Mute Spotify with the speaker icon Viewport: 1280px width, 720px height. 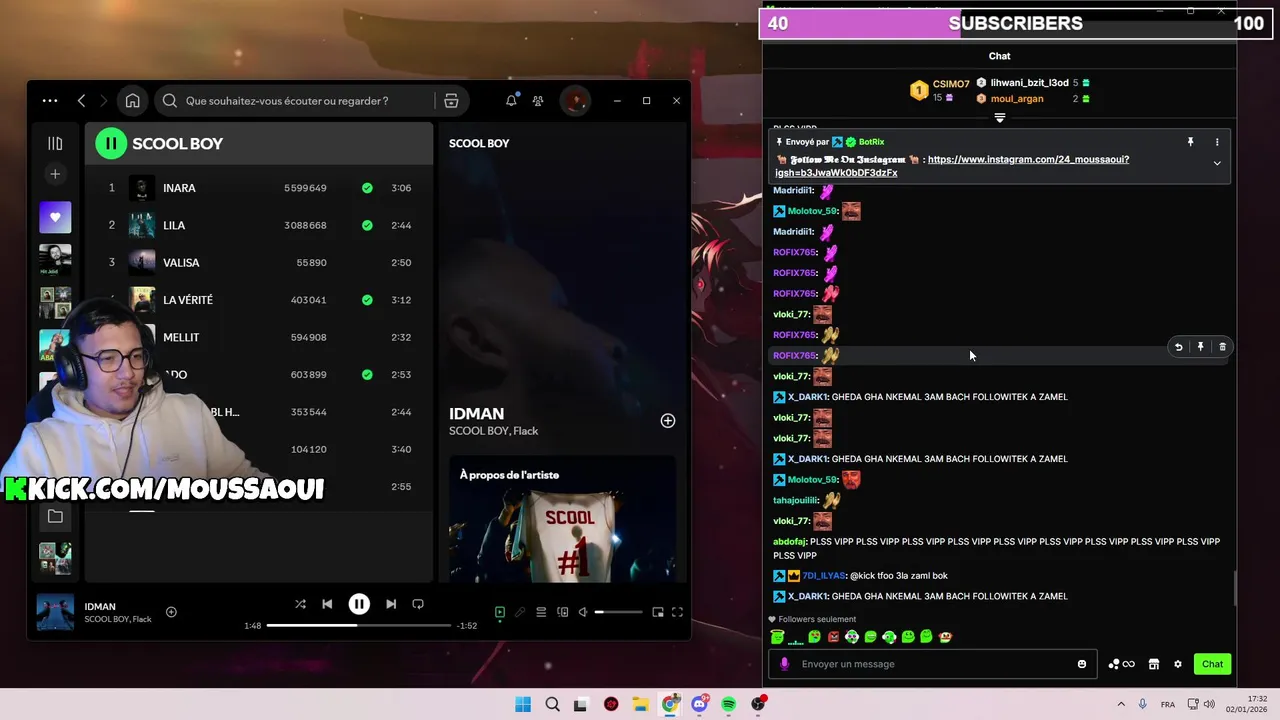point(583,612)
